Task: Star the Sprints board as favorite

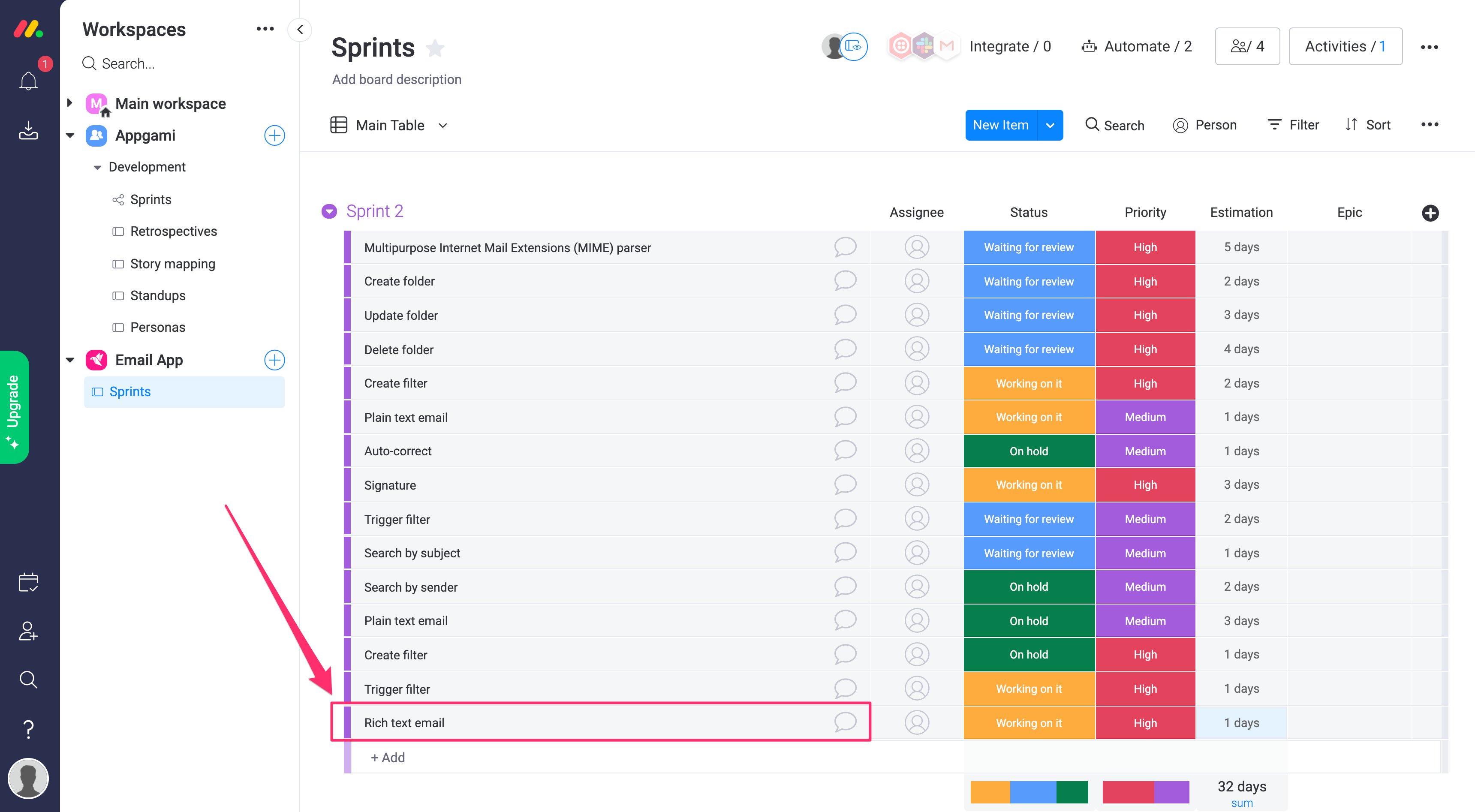Action: tap(435, 48)
